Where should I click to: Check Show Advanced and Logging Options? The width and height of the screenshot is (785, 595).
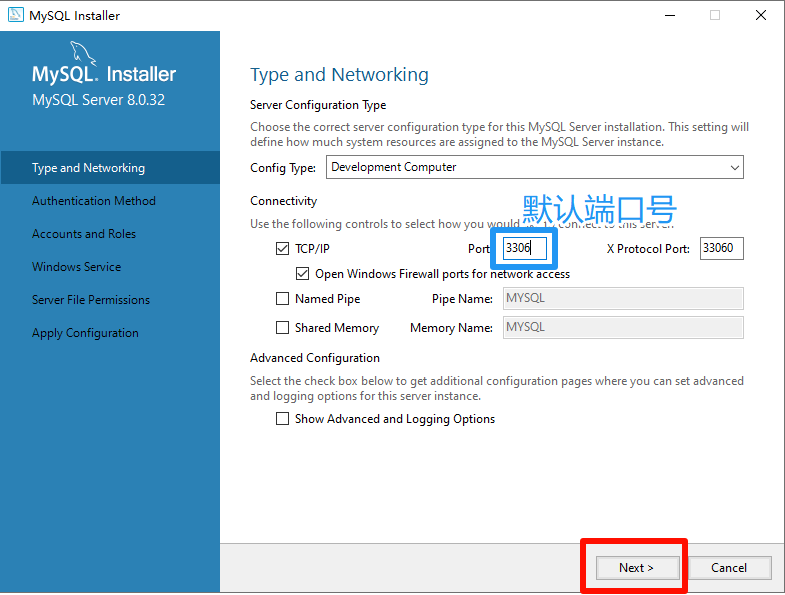pyautogui.click(x=282, y=418)
